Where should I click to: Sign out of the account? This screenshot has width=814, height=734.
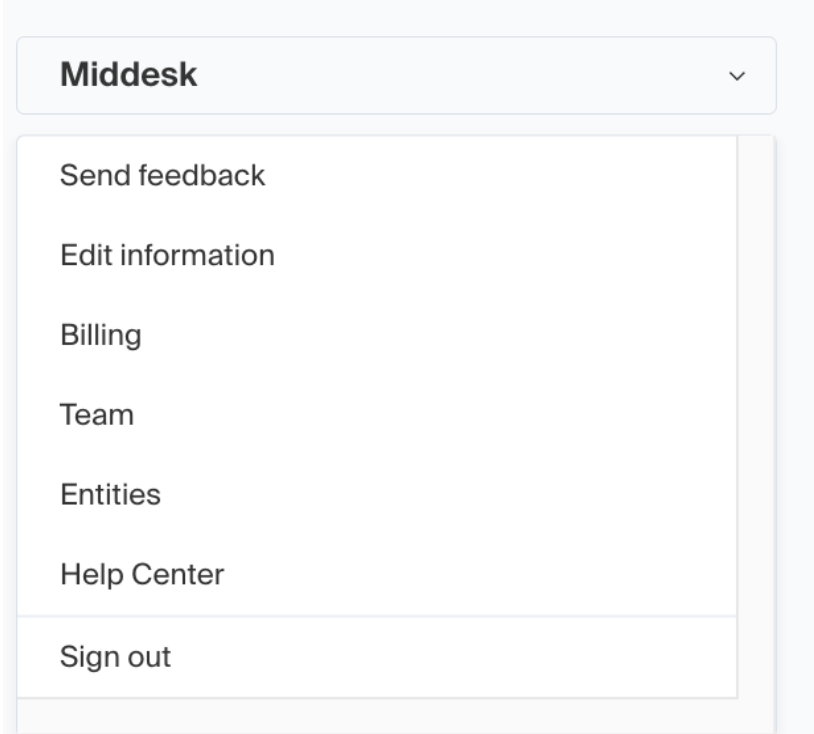pyautogui.click(x=115, y=657)
